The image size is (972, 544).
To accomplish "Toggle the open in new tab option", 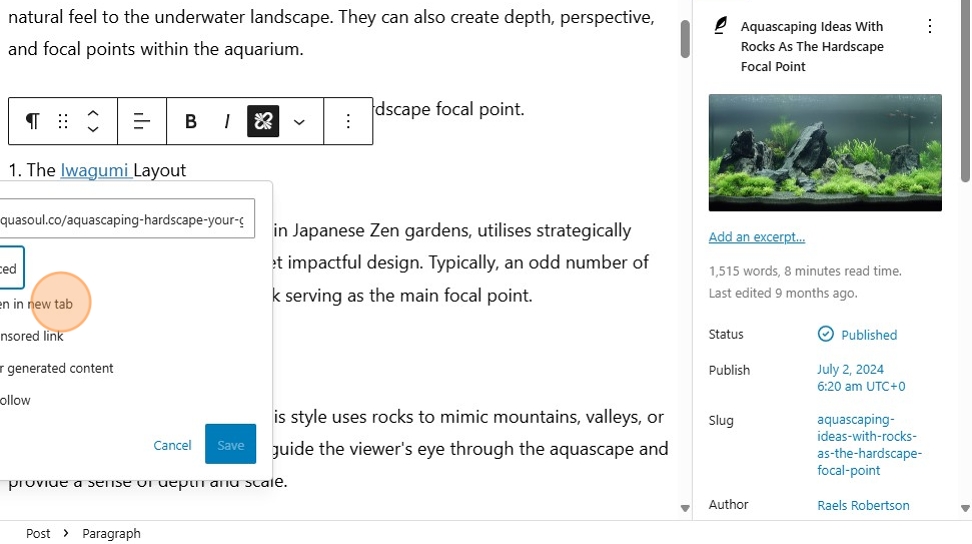I will [x=40, y=304].
